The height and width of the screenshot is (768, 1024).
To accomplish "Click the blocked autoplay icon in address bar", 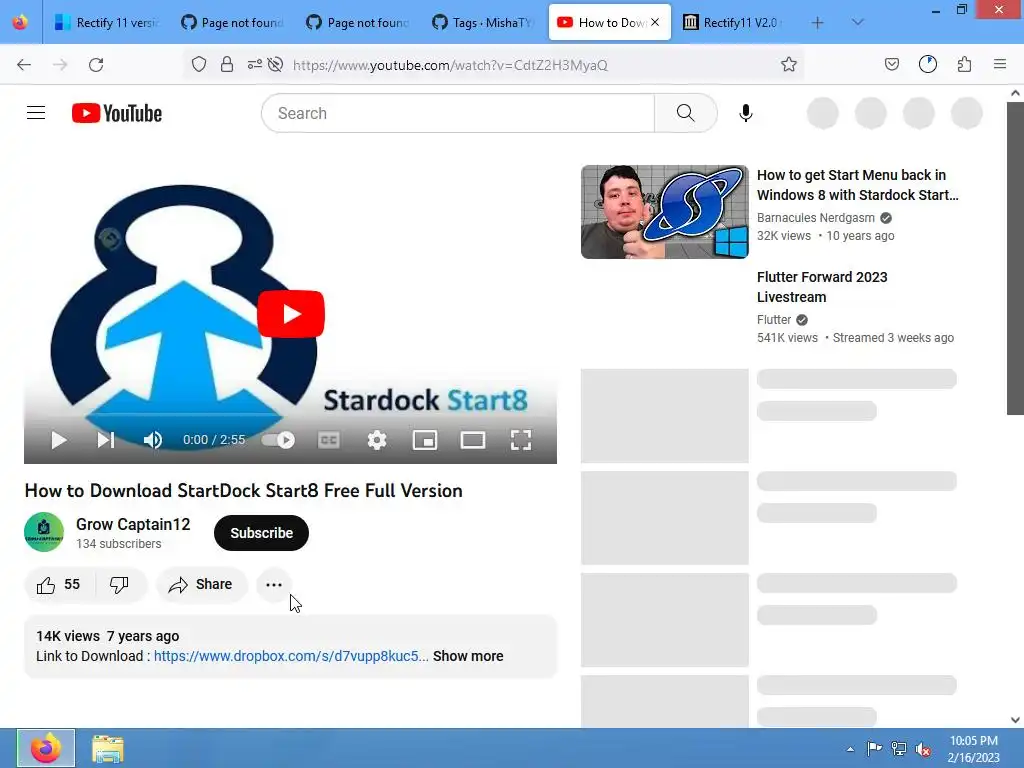I will click(275, 65).
